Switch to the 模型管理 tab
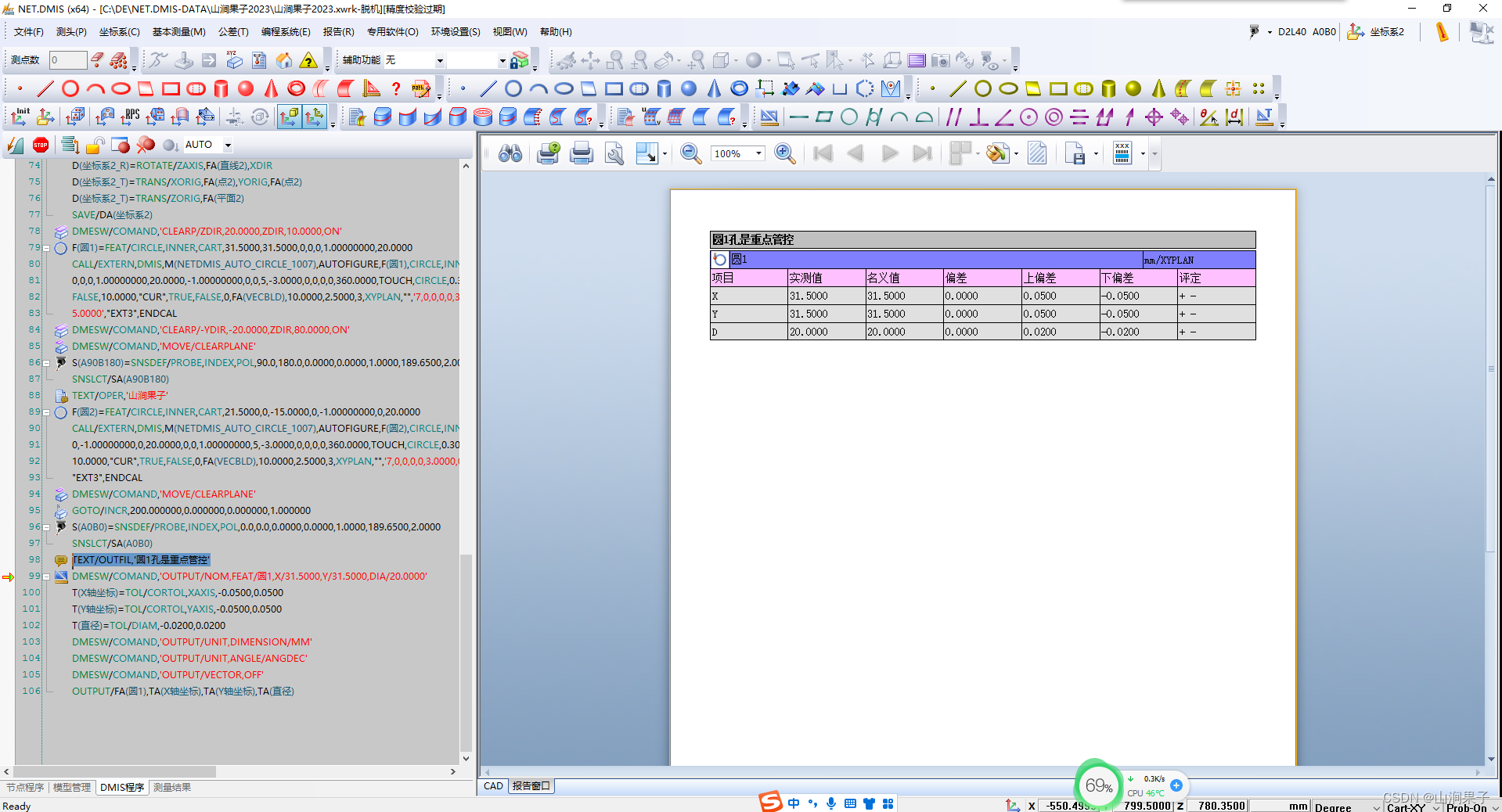The height and width of the screenshot is (812, 1502). point(71,787)
